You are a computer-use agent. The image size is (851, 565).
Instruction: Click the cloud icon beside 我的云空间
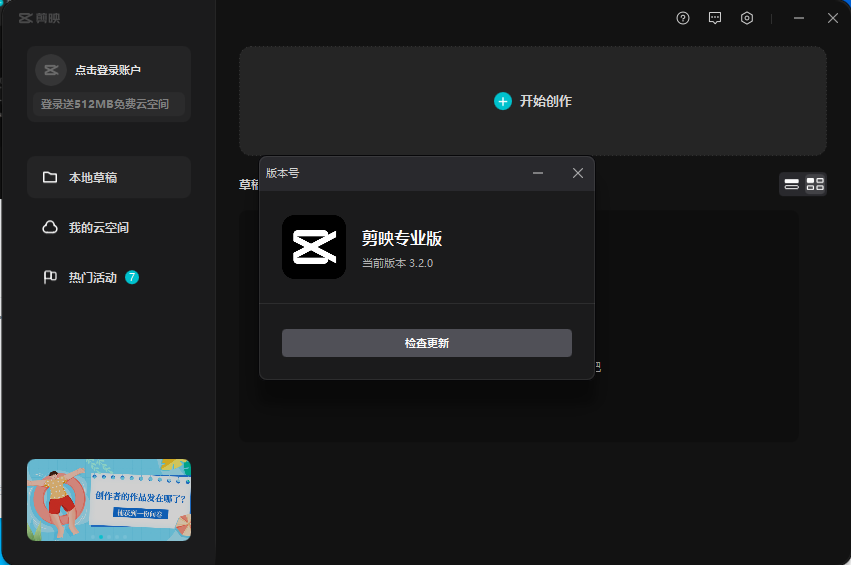point(50,227)
